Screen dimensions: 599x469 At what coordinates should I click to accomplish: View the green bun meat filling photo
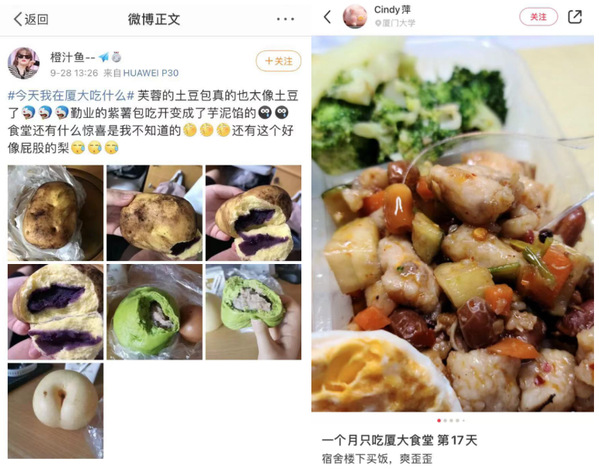[x=253, y=312]
